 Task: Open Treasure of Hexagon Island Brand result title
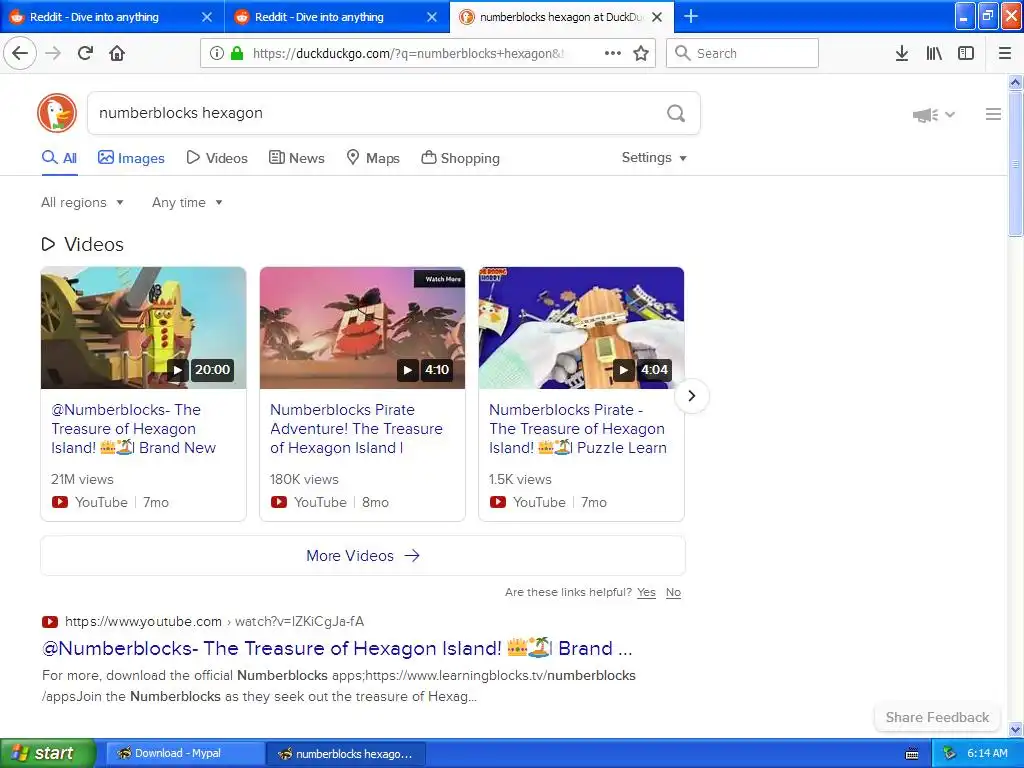pyautogui.click(x=337, y=648)
